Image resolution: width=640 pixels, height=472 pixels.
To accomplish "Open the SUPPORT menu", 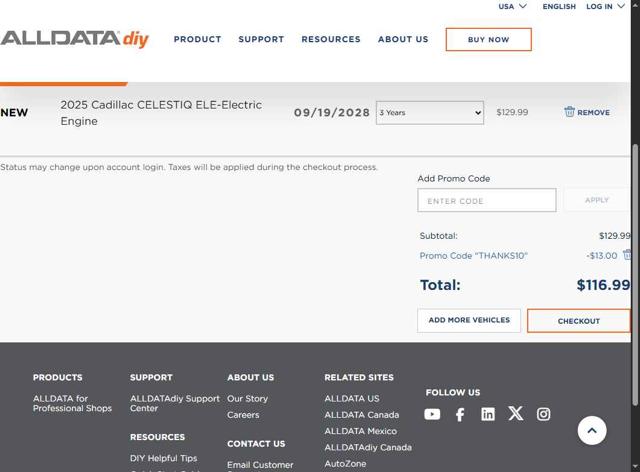I will click(x=261, y=39).
